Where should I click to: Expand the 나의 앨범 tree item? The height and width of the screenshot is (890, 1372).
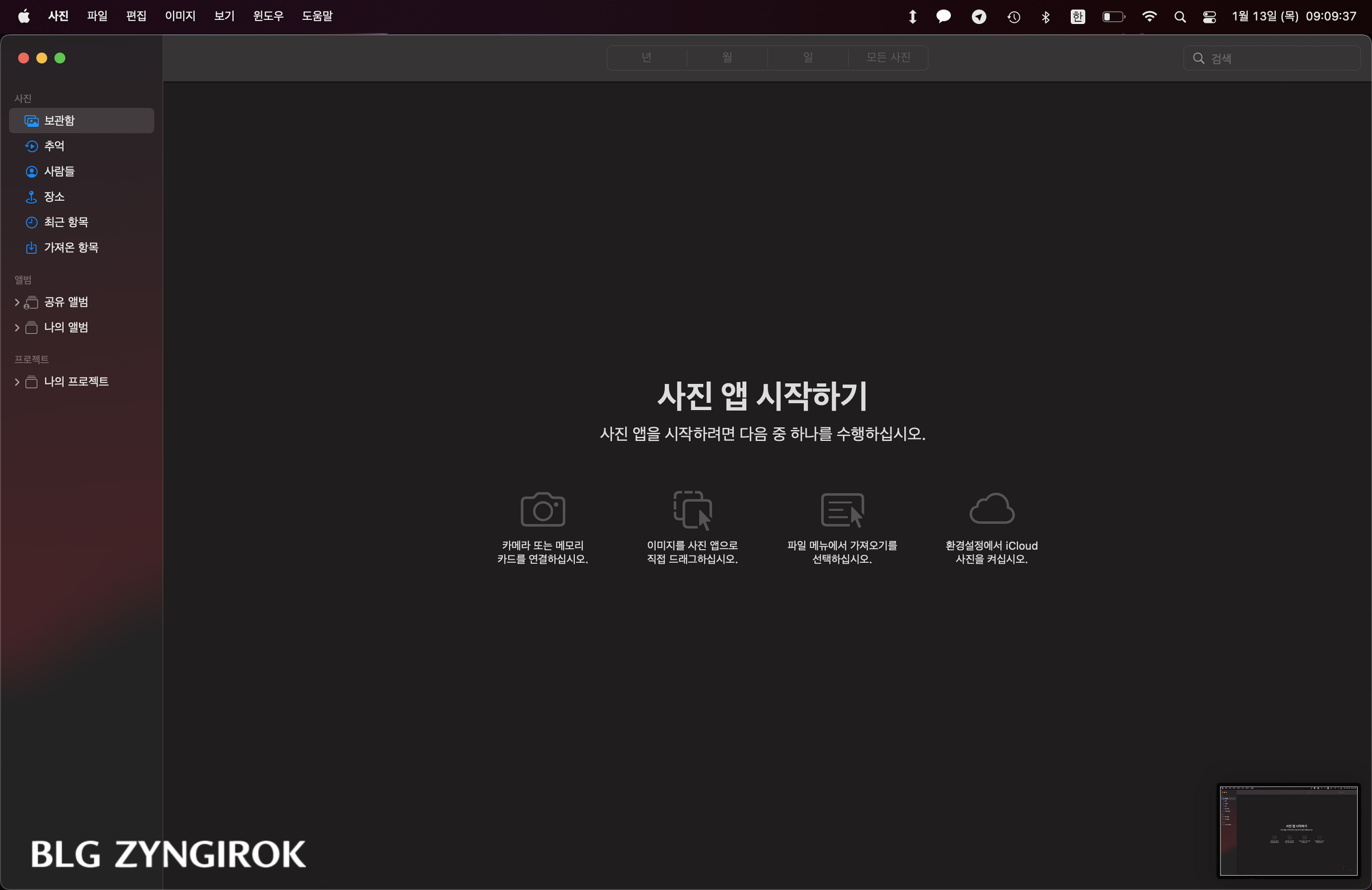[x=16, y=327]
